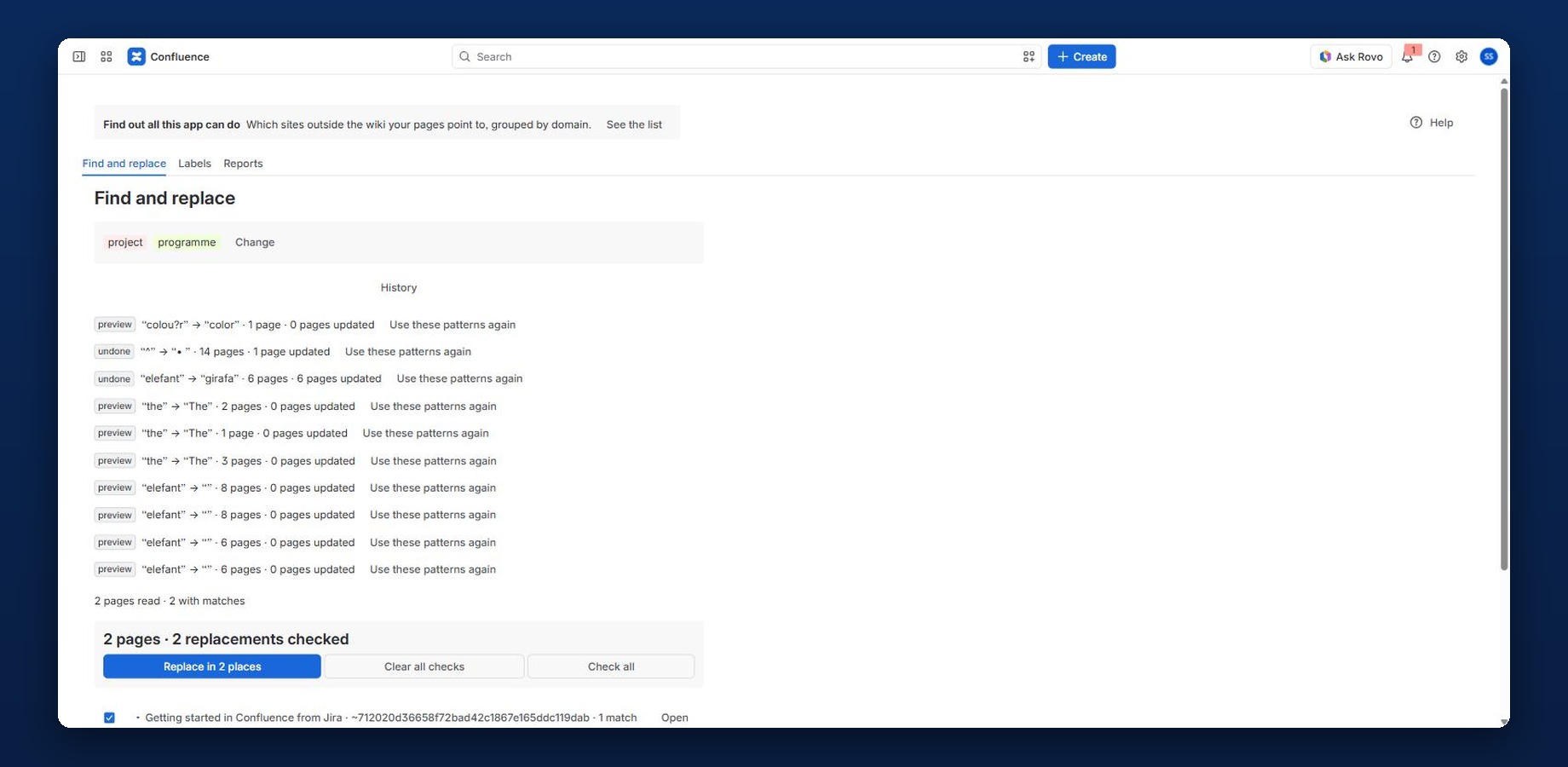Reuse patterns for the bullet replacement entry
The height and width of the screenshot is (767, 1568).
408,351
